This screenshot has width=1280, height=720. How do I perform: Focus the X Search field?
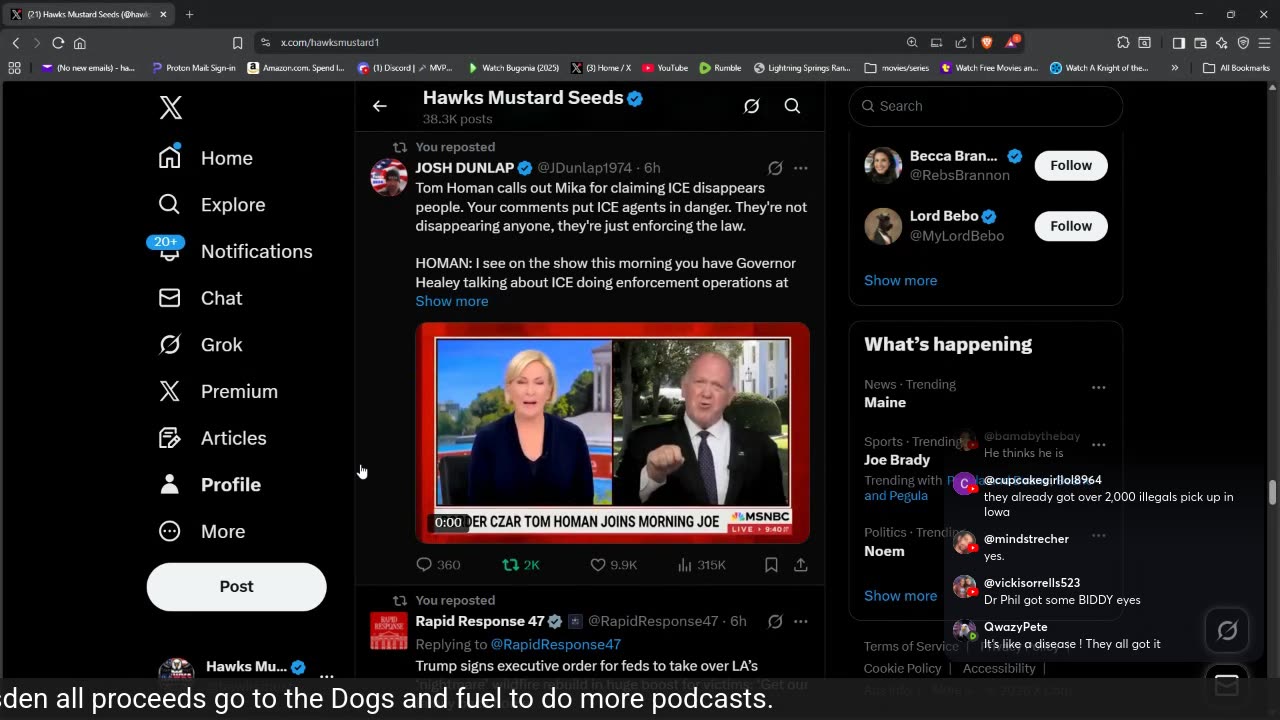point(986,106)
